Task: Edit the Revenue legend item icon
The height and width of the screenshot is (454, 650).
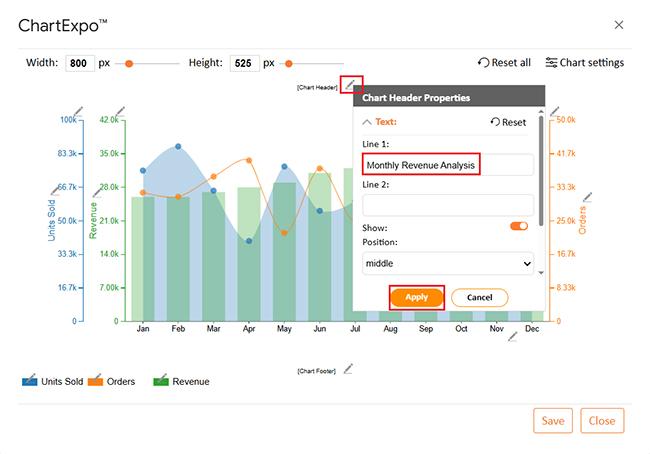Action: pos(161,380)
